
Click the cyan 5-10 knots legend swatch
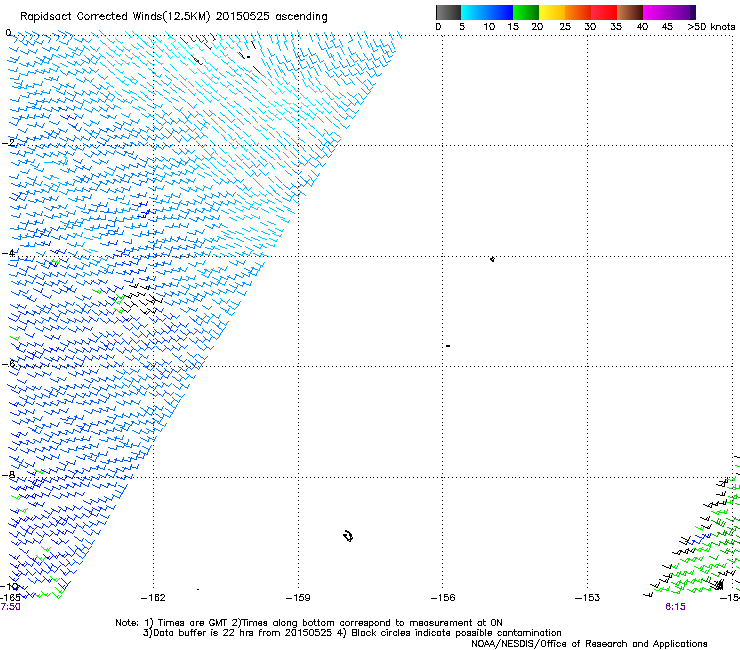pos(474,12)
